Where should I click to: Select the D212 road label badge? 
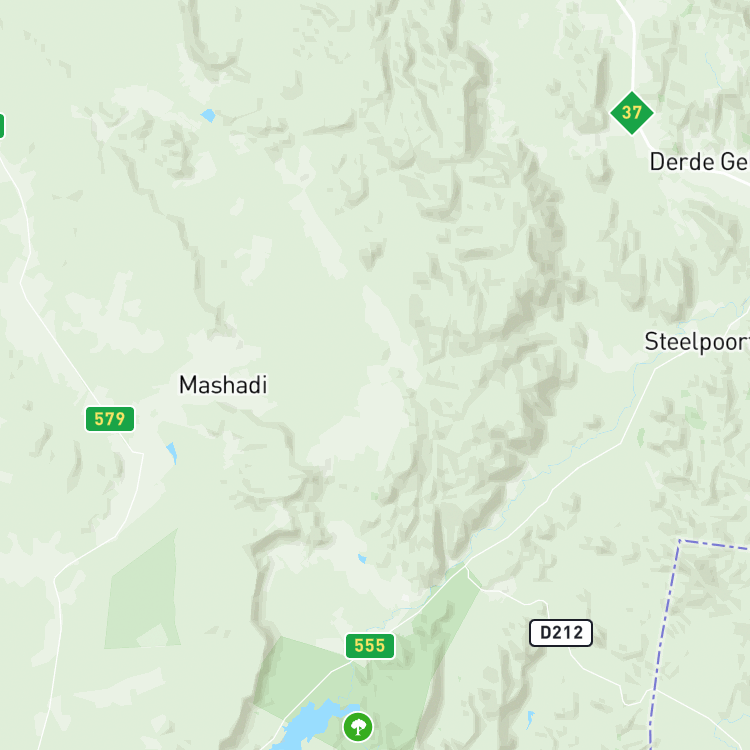pos(561,633)
